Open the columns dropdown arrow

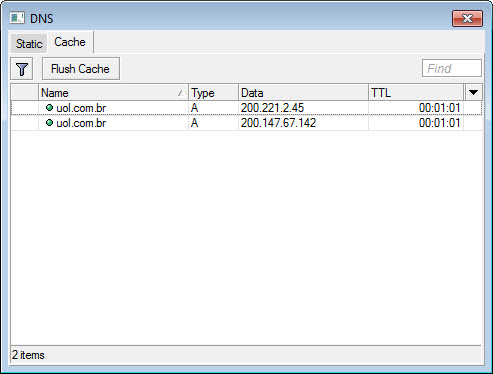point(473,92)
